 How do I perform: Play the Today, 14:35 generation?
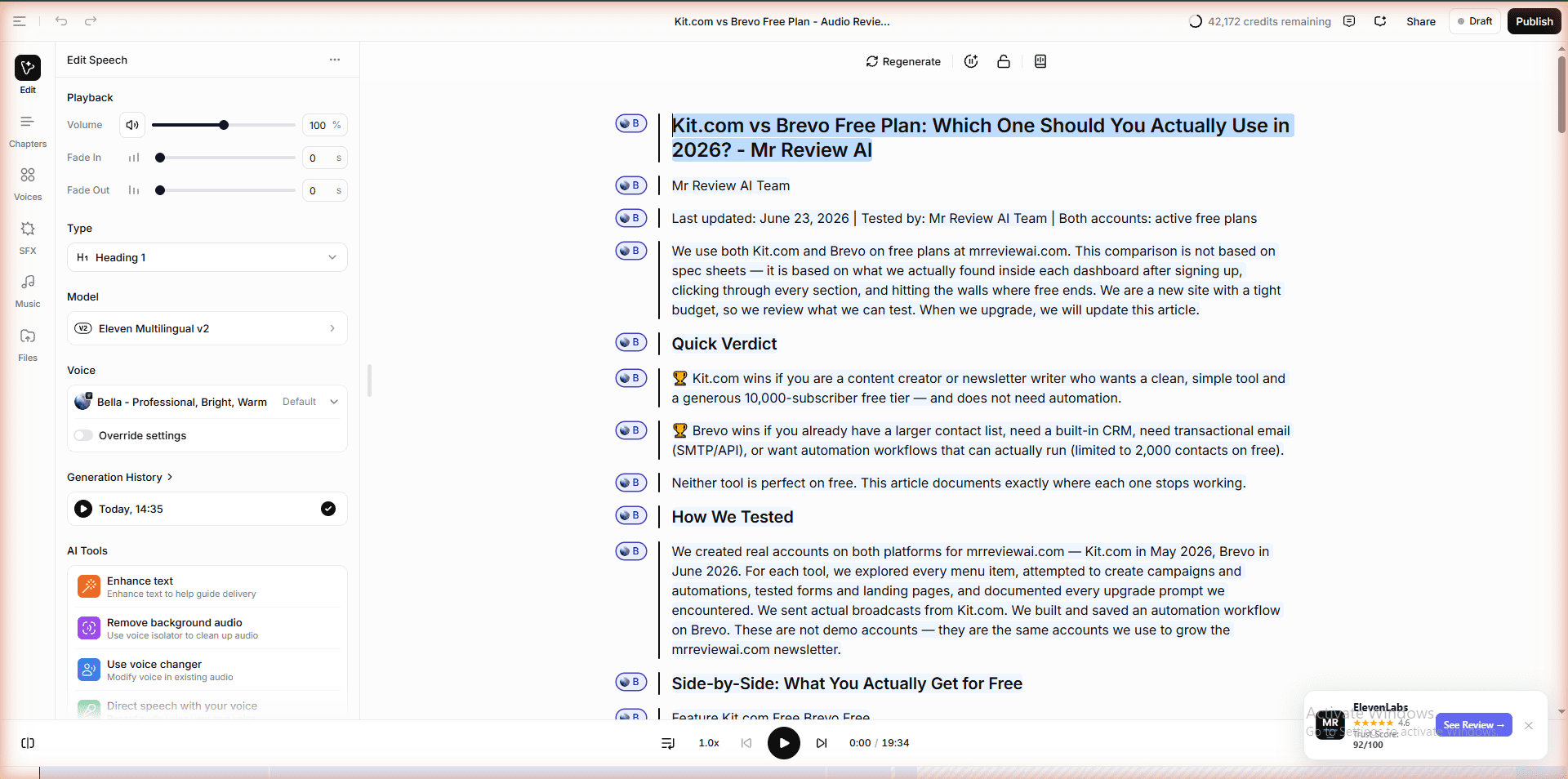coord(83,509)
